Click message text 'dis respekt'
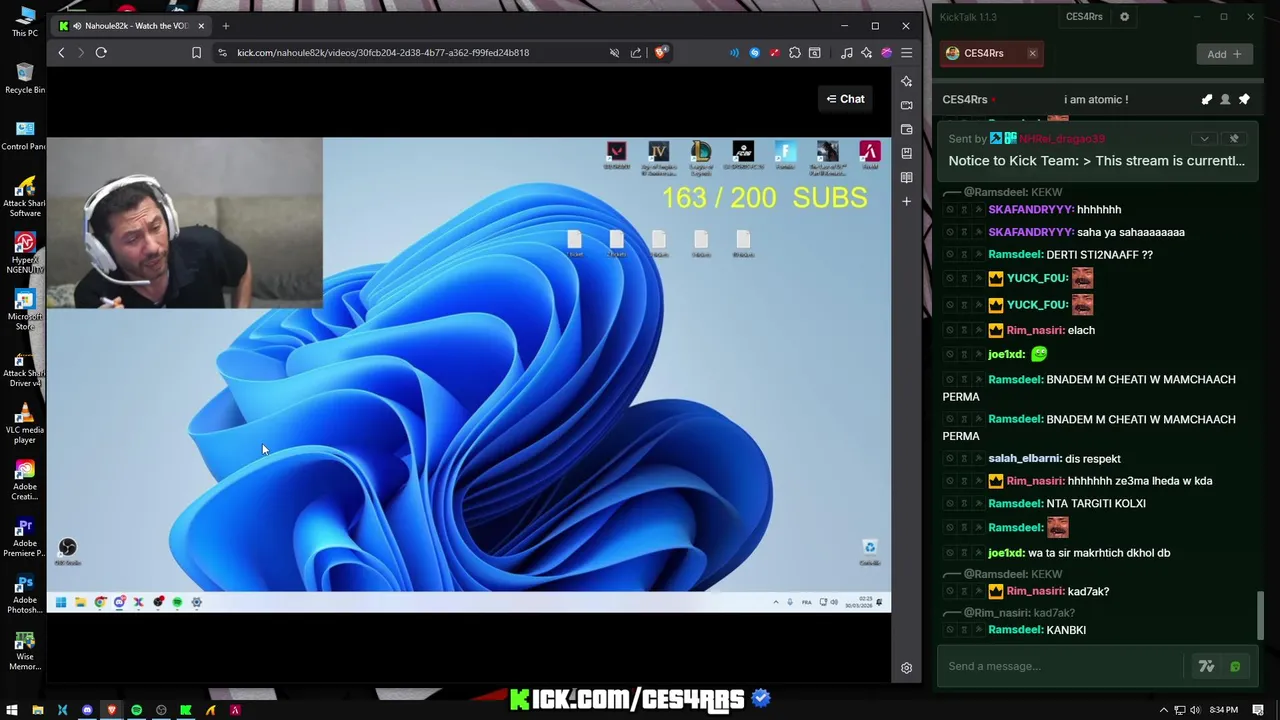This screenshot has height=720, width=1280. point(1093,459)
